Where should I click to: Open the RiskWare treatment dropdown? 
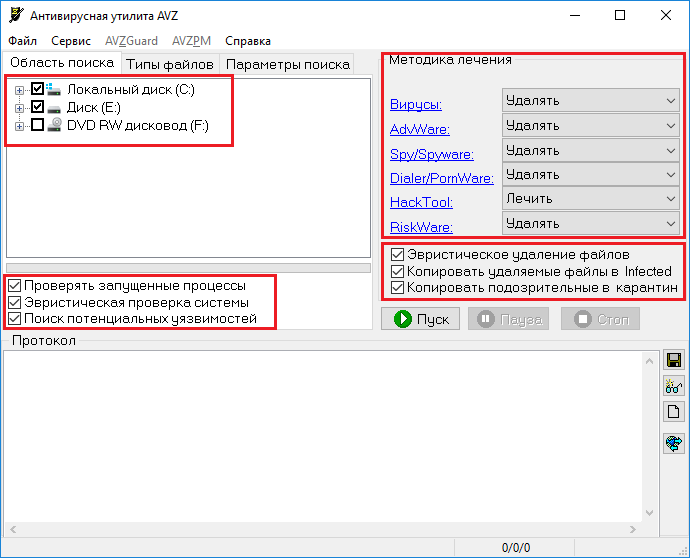click(x=591, y=224)
